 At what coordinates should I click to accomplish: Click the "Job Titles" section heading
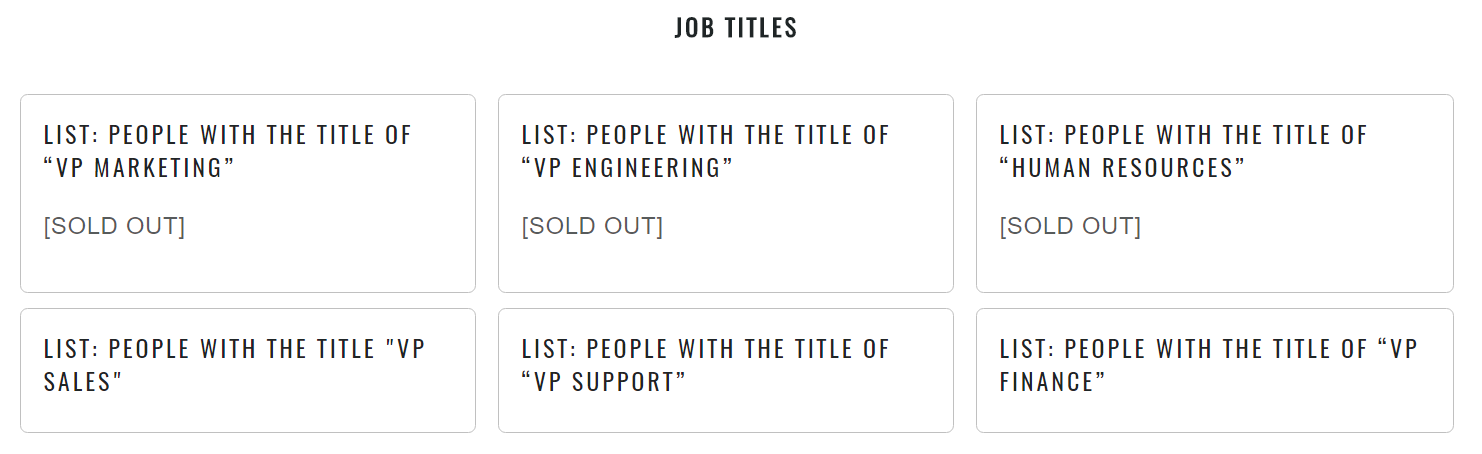(736, 28)
